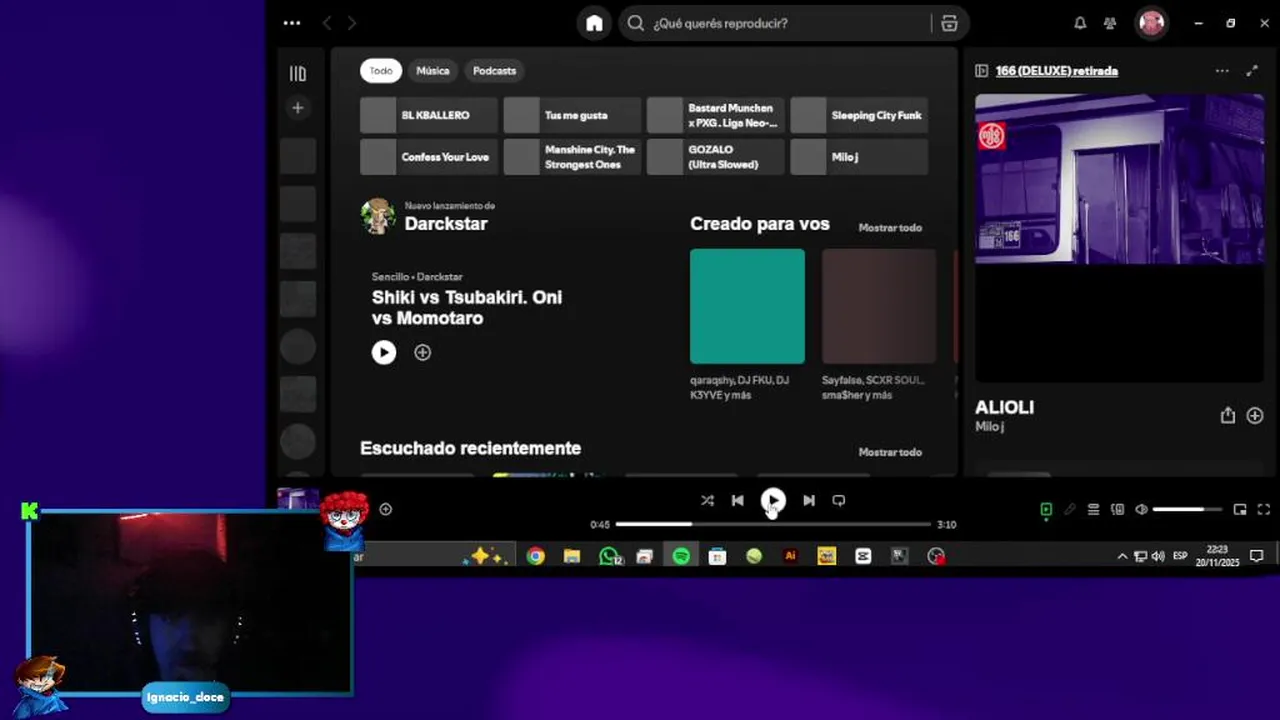The width and height of the screenshot is (1280, 720).
Task: Open the 'Confess Your Love' tile
Action: 429,157
